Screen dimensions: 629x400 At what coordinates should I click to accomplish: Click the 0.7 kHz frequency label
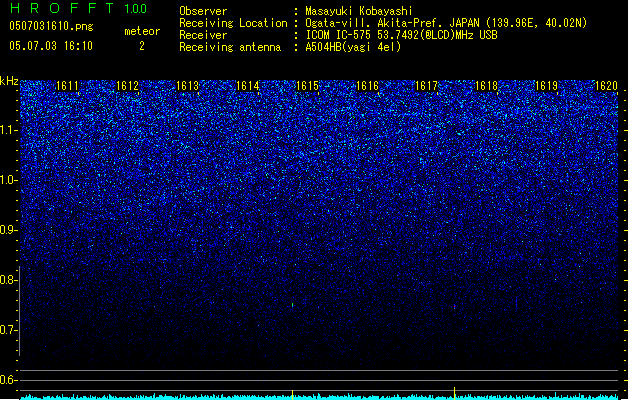[x=9, y=330]
